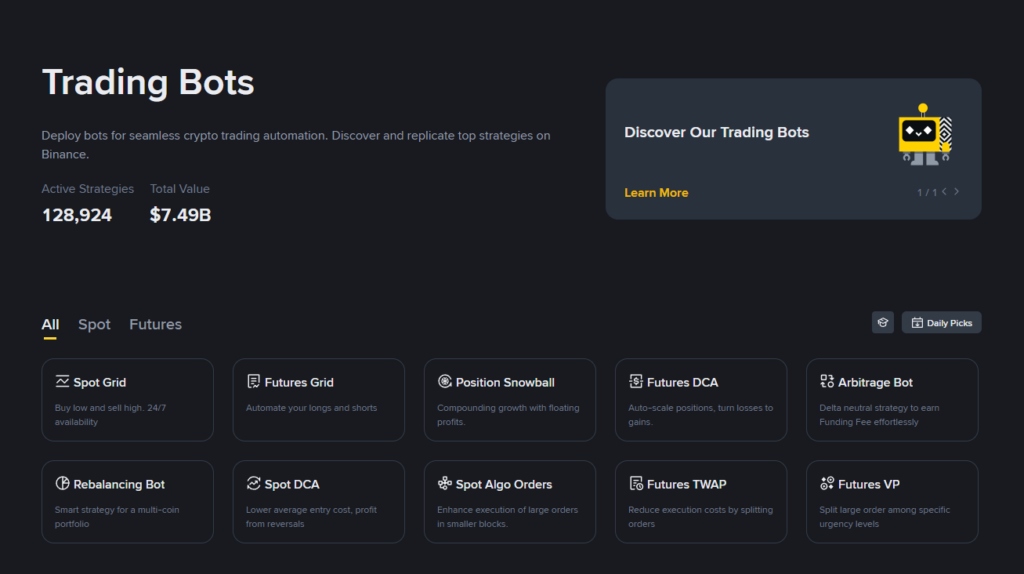Click the Arbitrage Bot icon
Screen dimensions: 1024x574
tap(827, 381)
